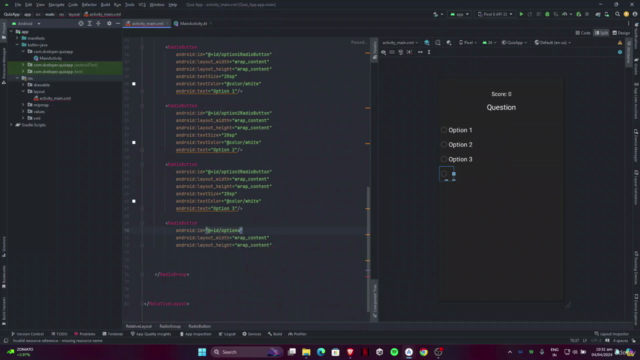The height and width of the screenshot is (360, 640).
Task: Click the preview orientation icon
Action: click(438, 42)
